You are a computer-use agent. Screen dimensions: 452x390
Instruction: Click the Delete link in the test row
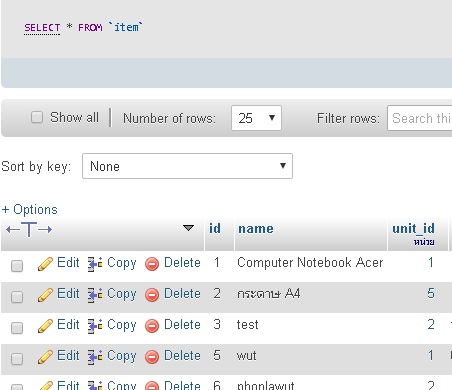pos(182,325)
